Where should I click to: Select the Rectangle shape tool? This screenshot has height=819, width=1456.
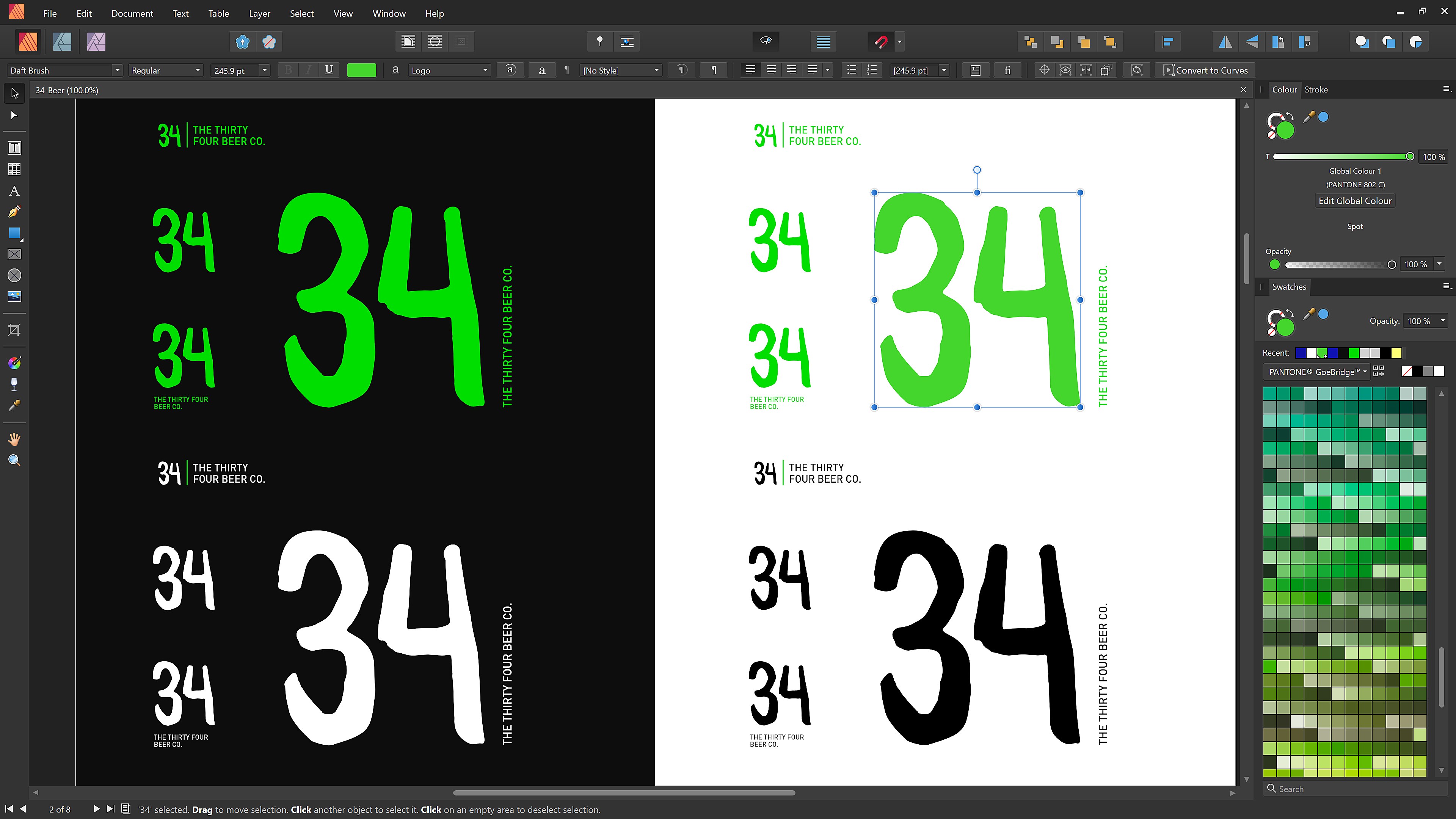coord(14,233)
